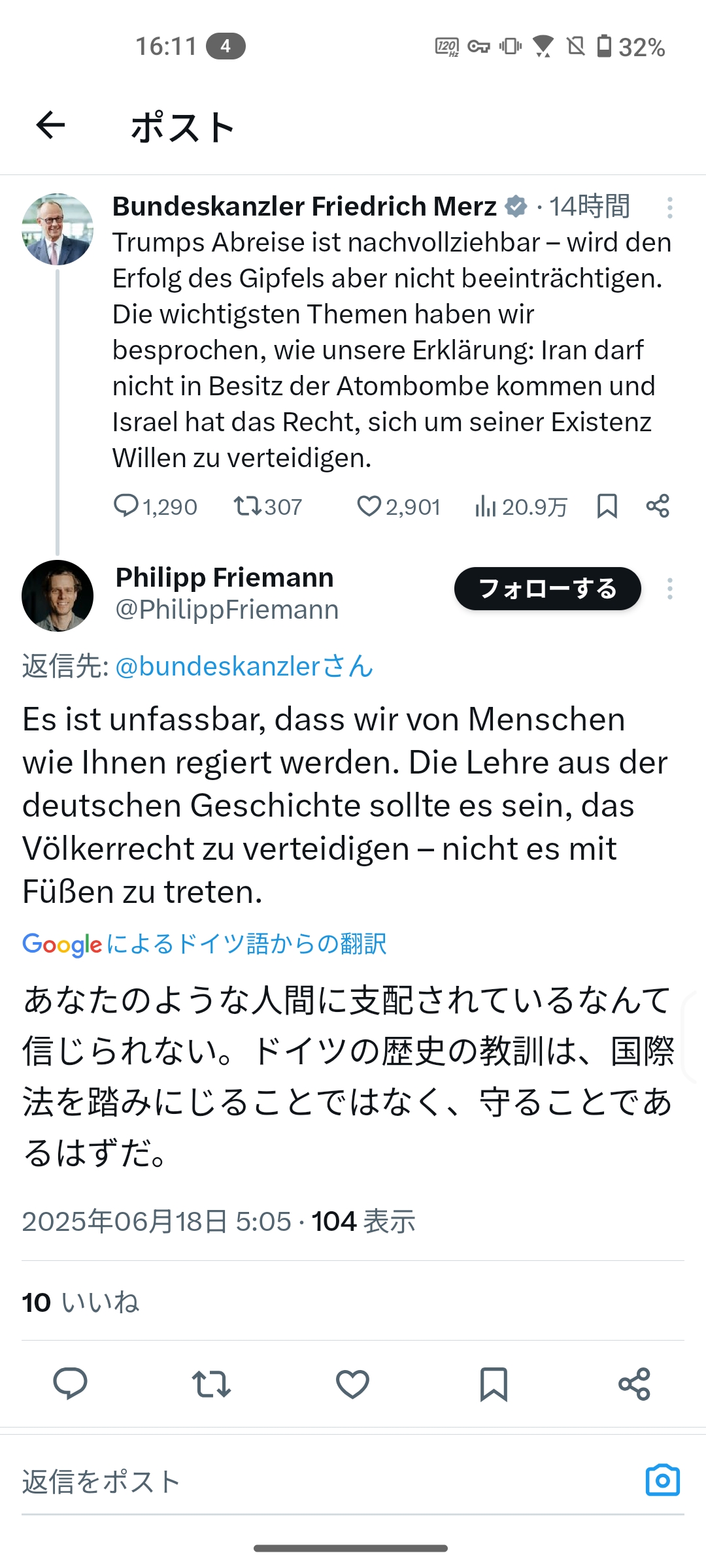Open Google translation source link
The width and height of the screenshot is (706, 1568).
click(x=205, y=944)
